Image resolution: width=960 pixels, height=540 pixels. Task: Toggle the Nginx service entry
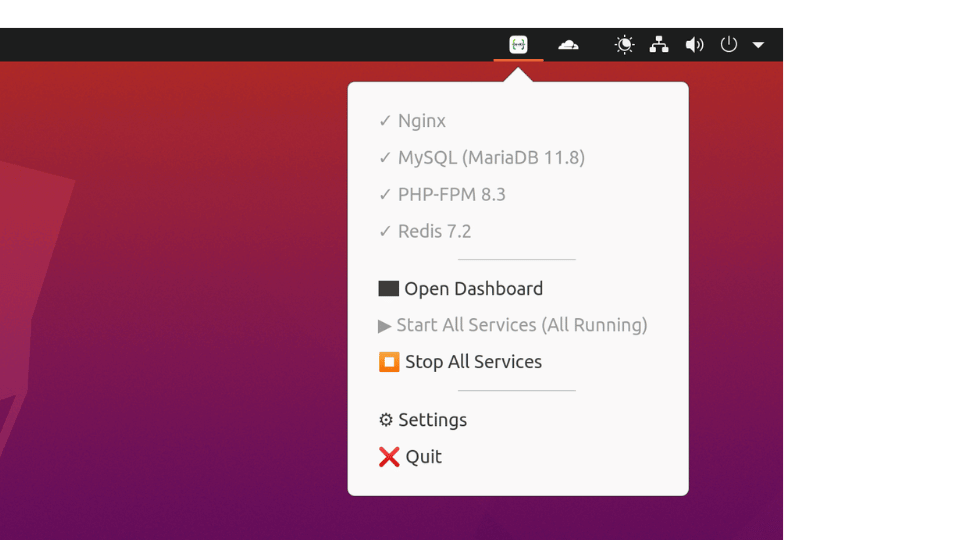518,121
